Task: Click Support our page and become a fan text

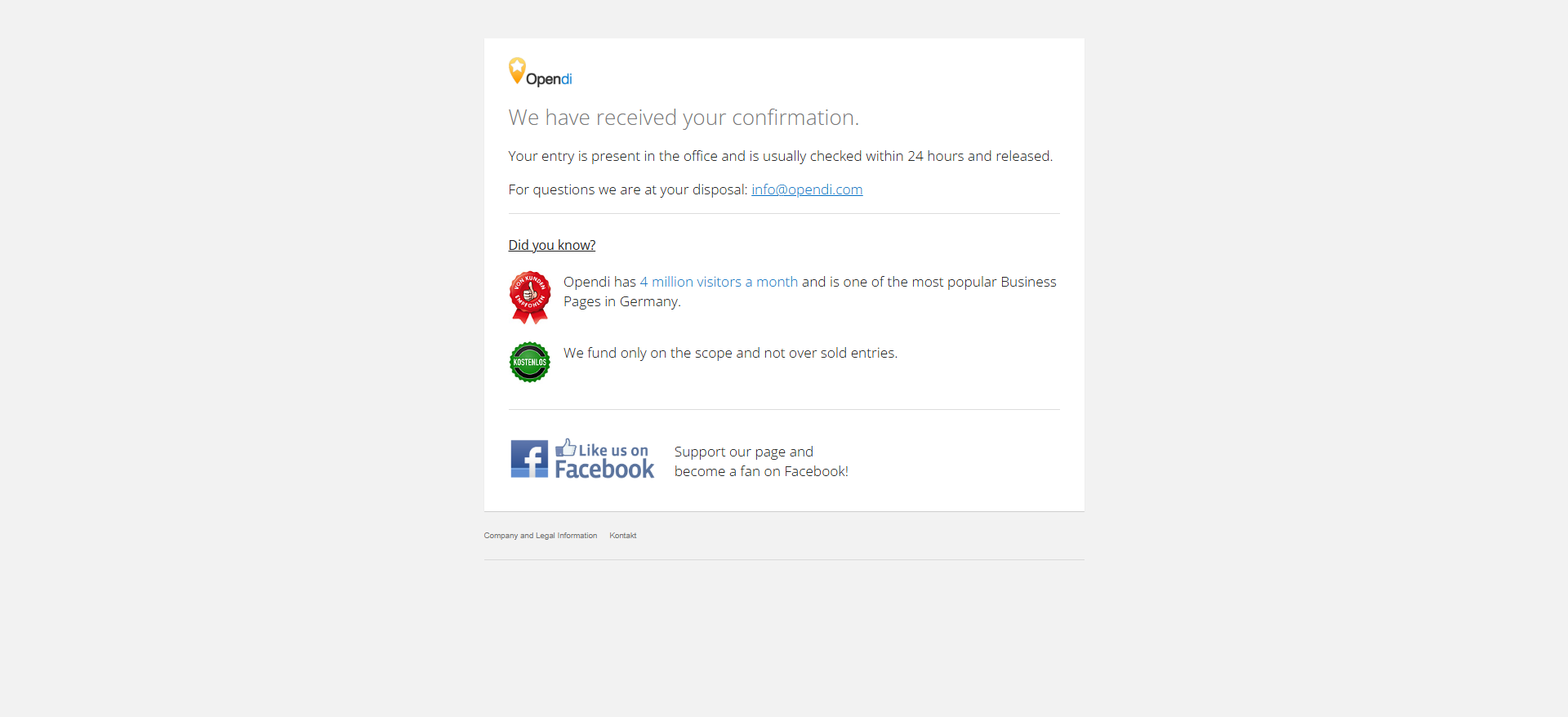Action: (761, 461)
